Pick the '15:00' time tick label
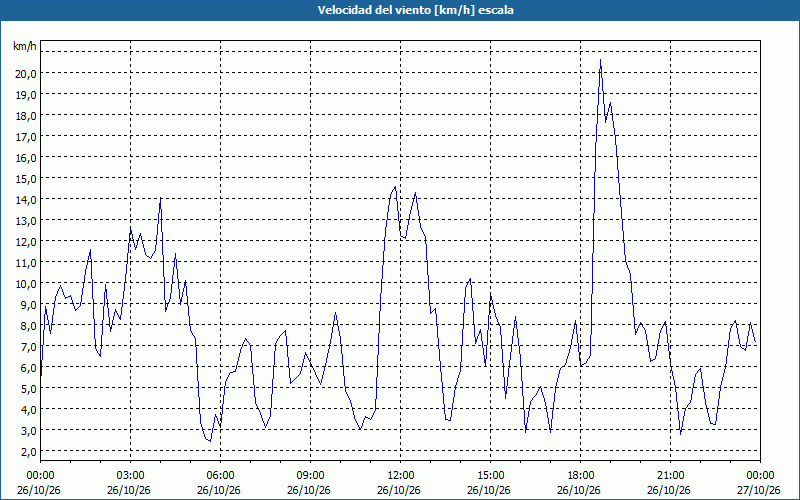 click(490, 476)
